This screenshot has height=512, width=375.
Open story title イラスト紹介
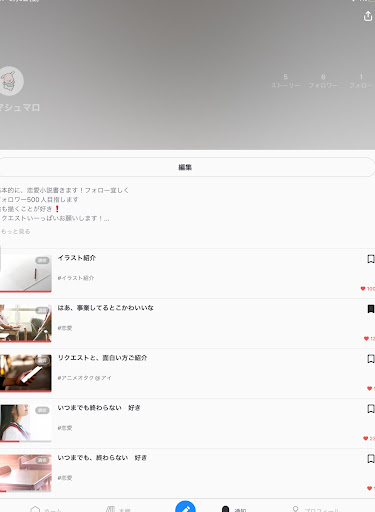(x=77, y=258)
